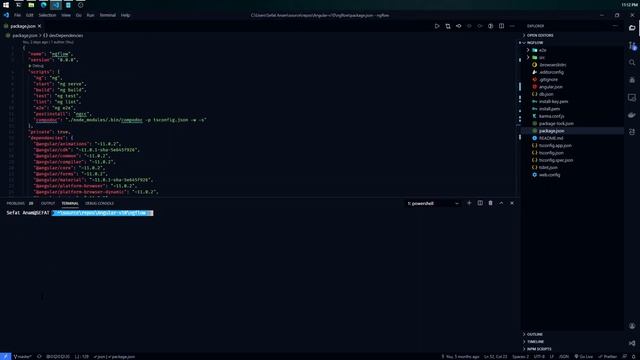
Task: Click the Run play icon in editor toolbar
Action: coord(437,26)
